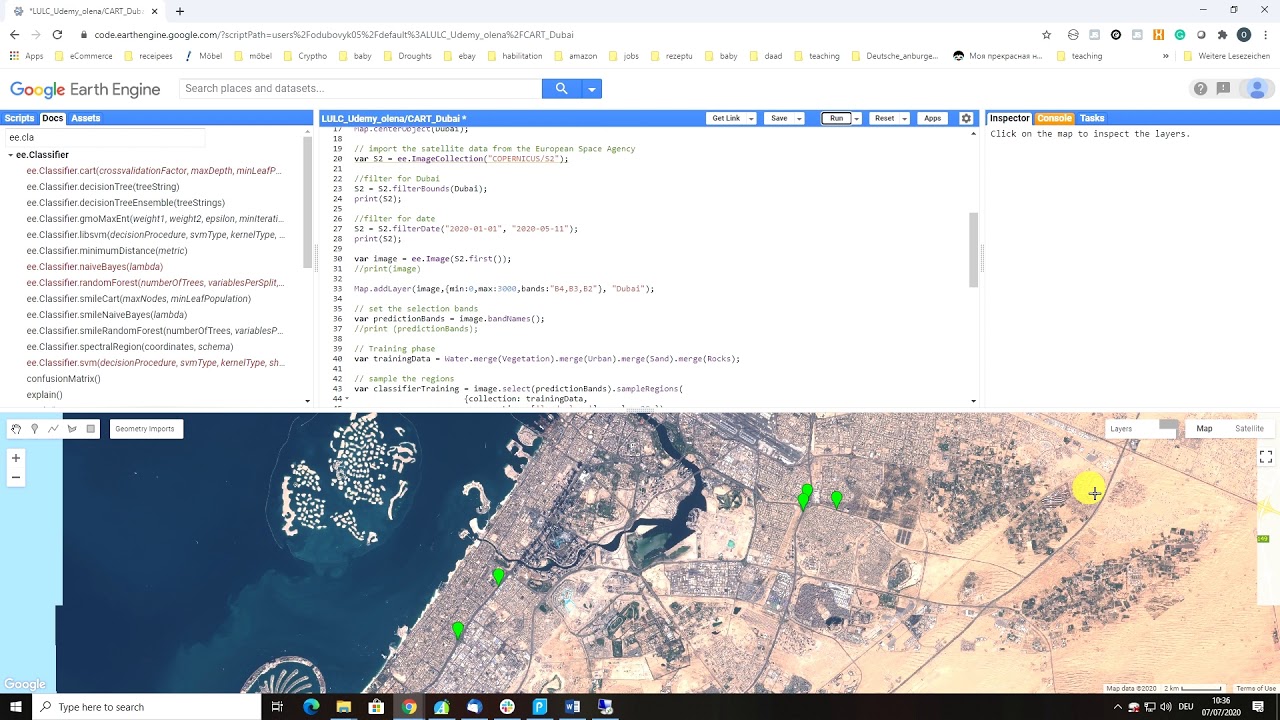
Task: Open the Earth Engine user account avatar
Action: [1257, 89]
